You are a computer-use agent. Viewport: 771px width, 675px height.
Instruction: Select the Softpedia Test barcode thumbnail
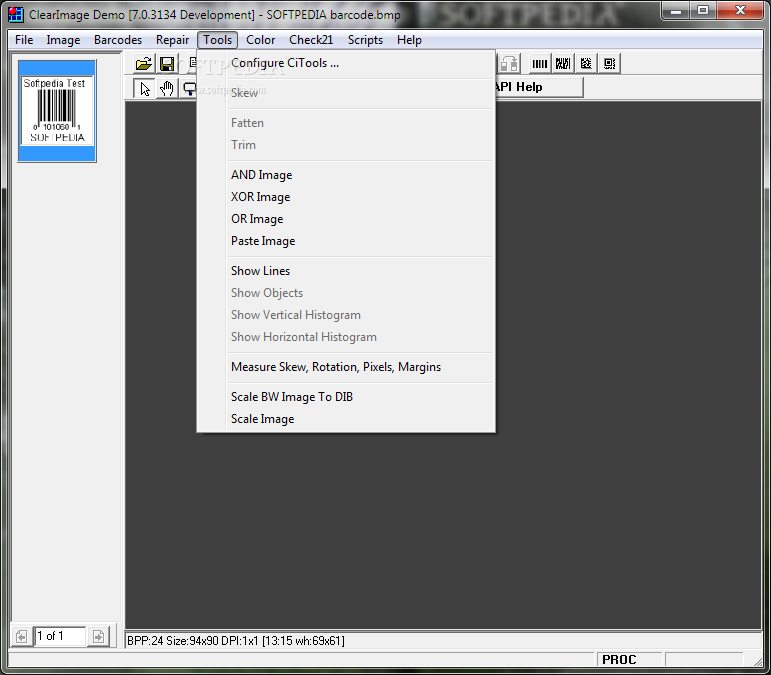click(x=57, y=111)
